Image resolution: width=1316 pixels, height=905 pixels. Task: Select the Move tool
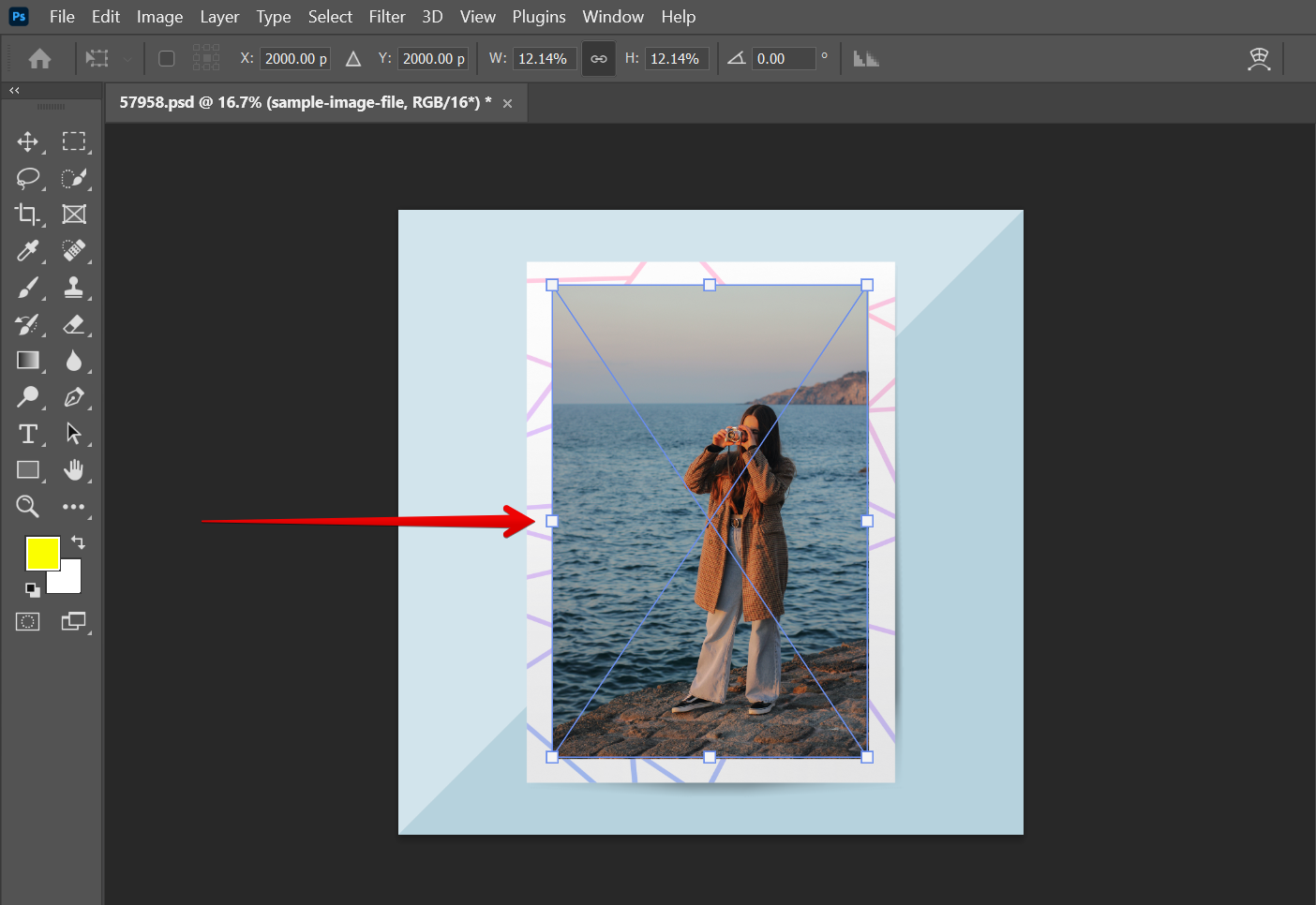click(x=28, y=141)
